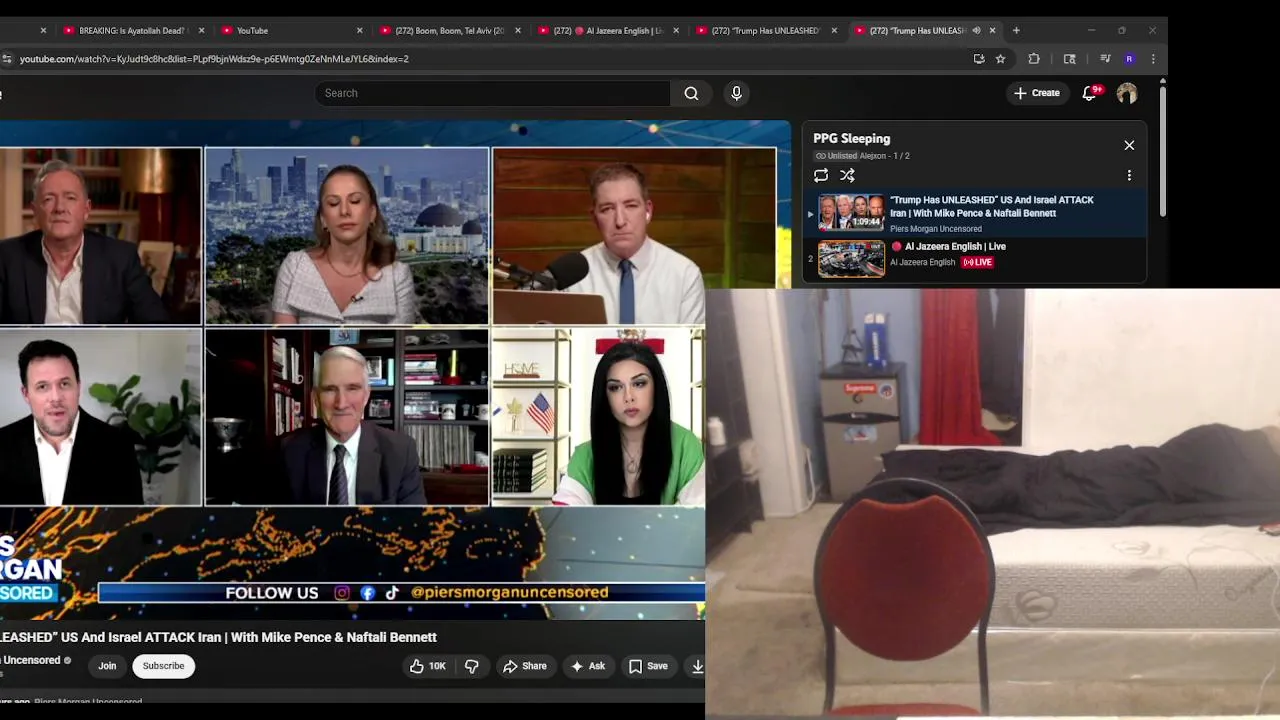Open the Chrome extensions puzzle icon
This screenshot has height=720, width=1280.
[1034, 59]
